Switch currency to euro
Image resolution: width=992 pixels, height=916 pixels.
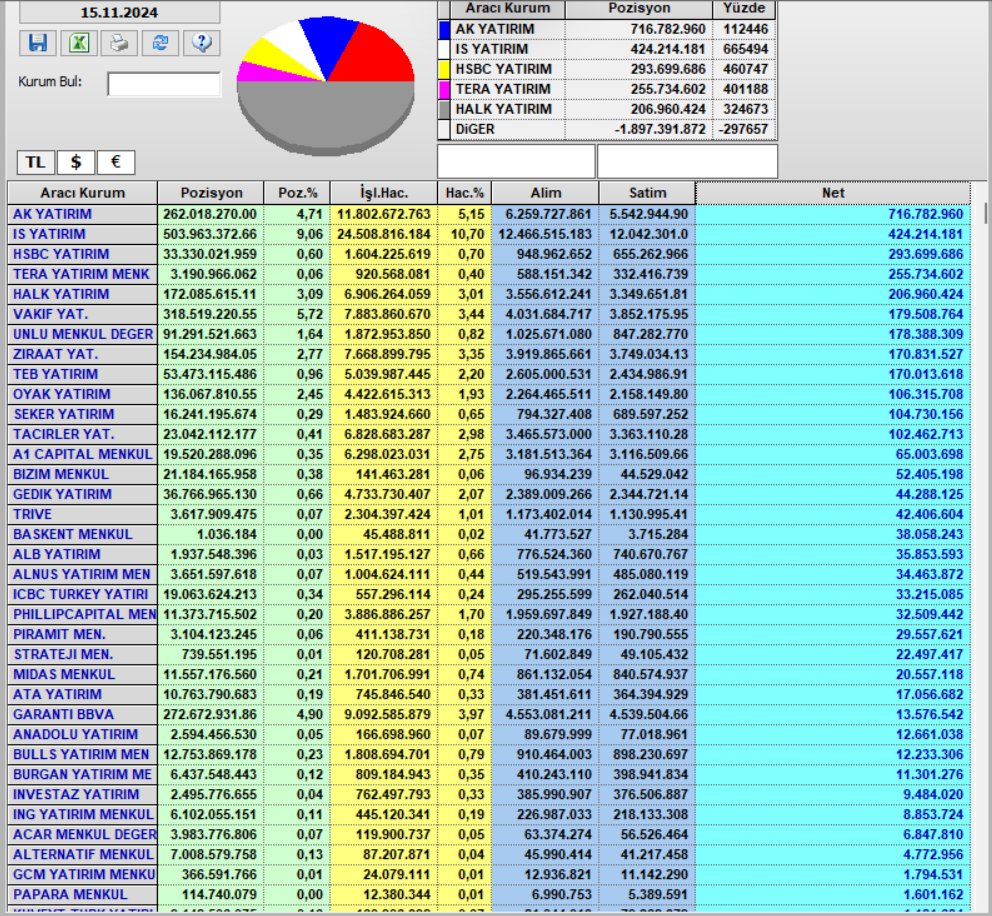(116, 162)
